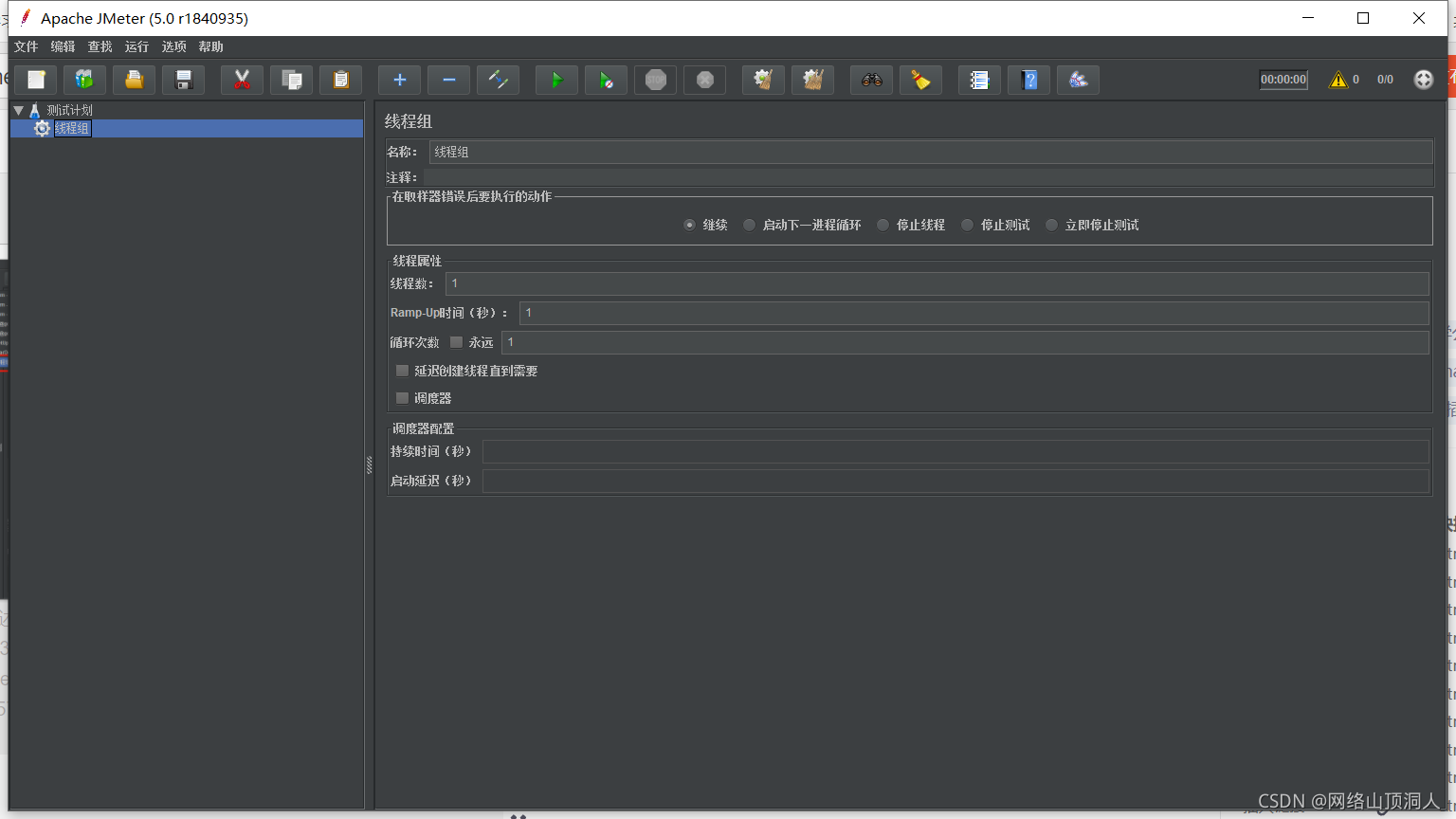This screenshot has height=819, width=1456.
Task: Click the New test plan icon
Action: pyautogui.click(x=36, y=80)
